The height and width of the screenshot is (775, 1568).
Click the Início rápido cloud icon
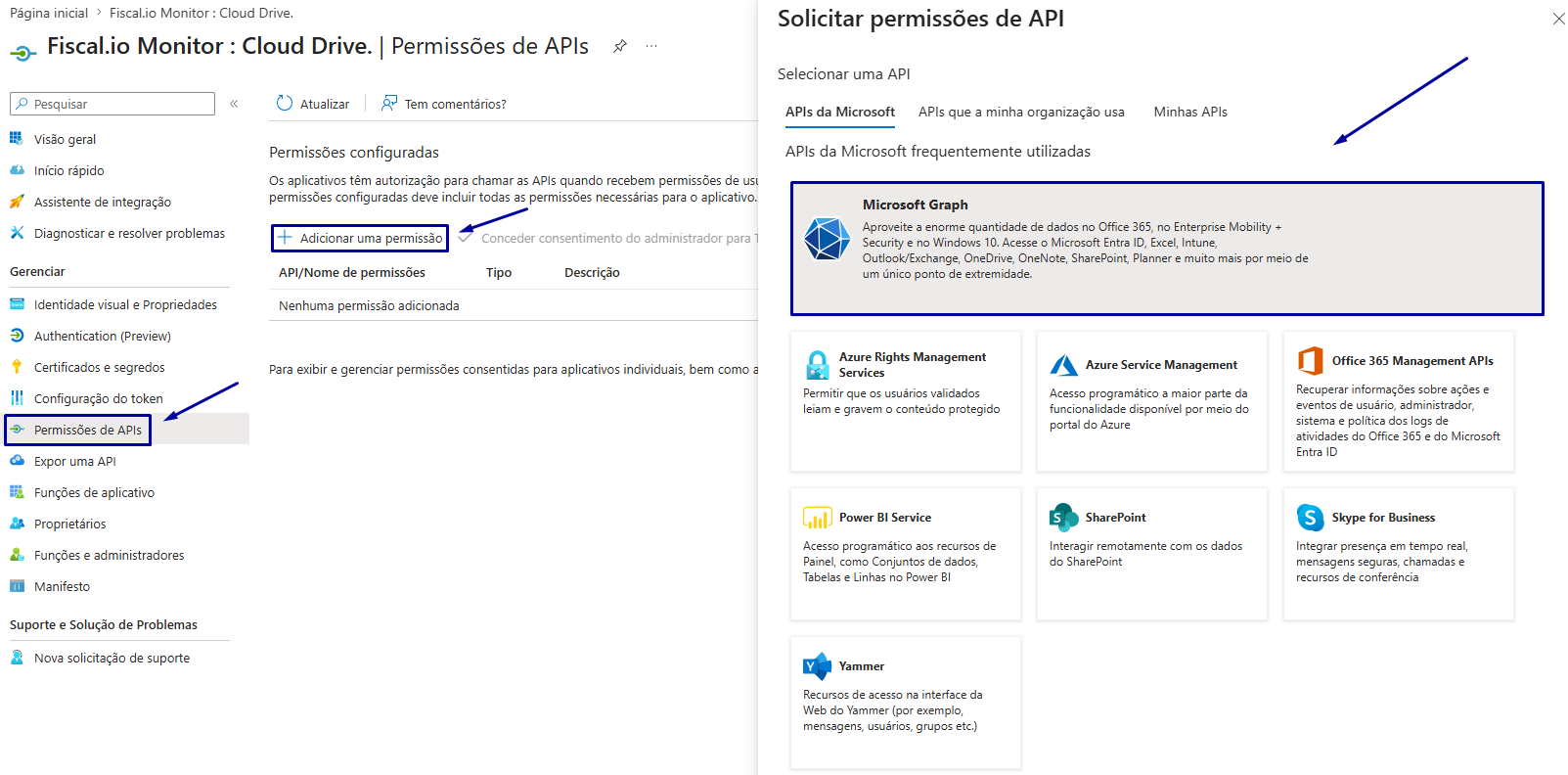pyautogui.click(x=17, y=170)
